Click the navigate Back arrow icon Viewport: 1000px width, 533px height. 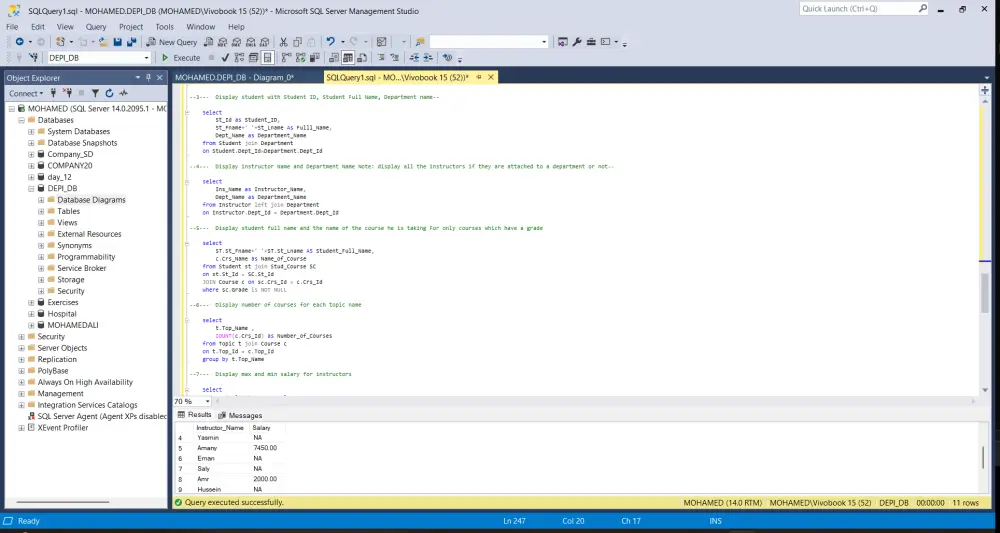[20, 42]
